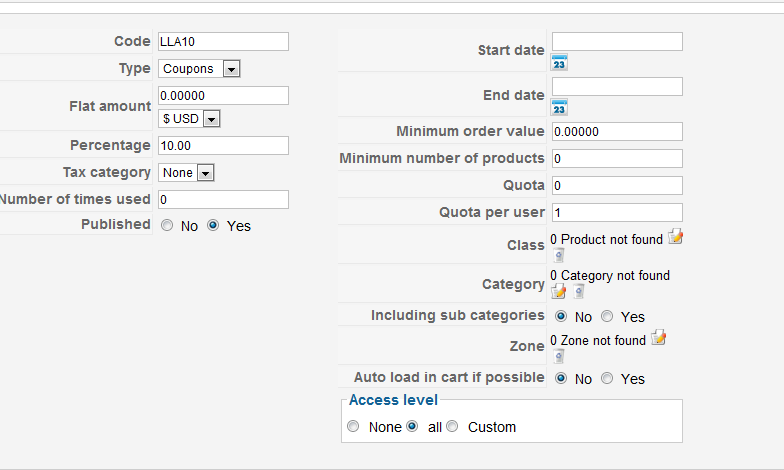Click the Minimum order value field
The height and width of the screenshot is (470, 784).
(x=616, y=132)
